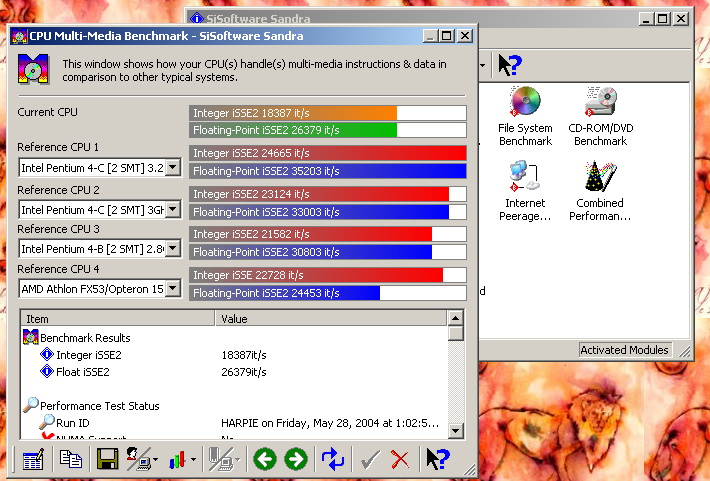Click scrollbar down arrow in results list

click(456, 430)
